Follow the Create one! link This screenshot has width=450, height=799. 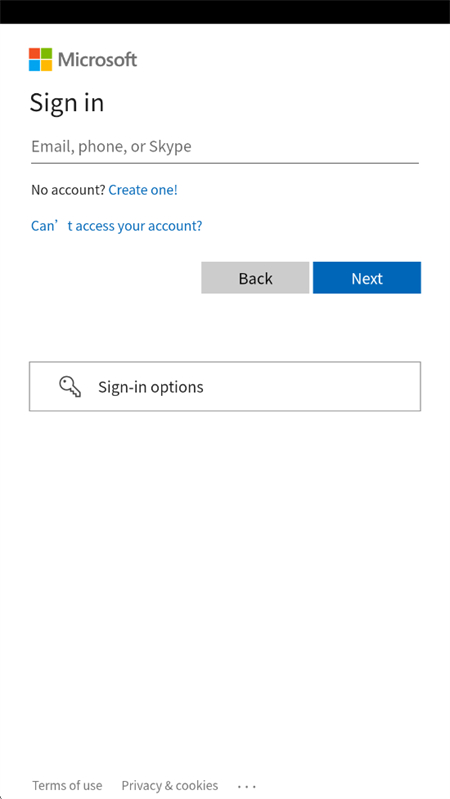(143, 190)
